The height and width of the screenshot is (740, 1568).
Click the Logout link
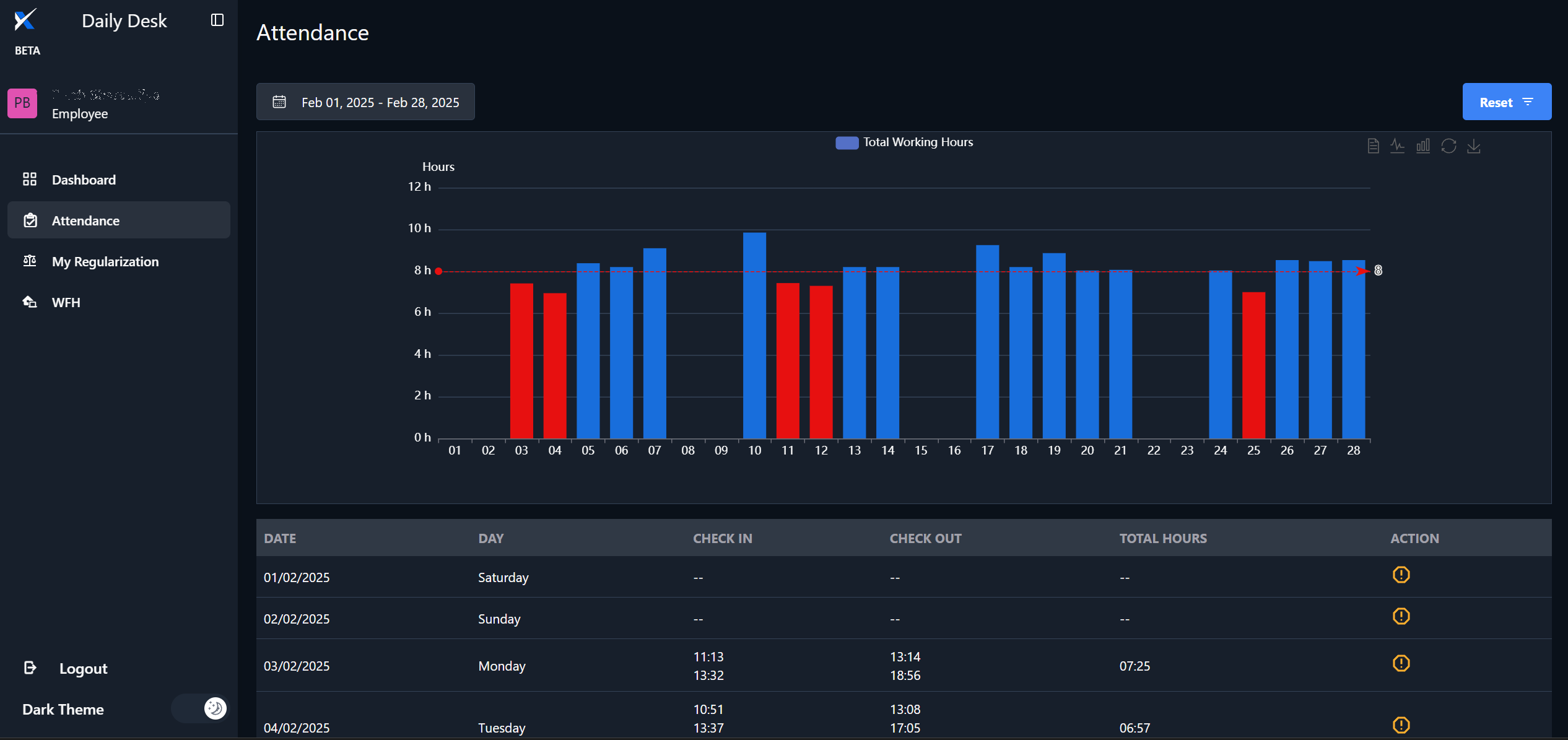(83, 668)
